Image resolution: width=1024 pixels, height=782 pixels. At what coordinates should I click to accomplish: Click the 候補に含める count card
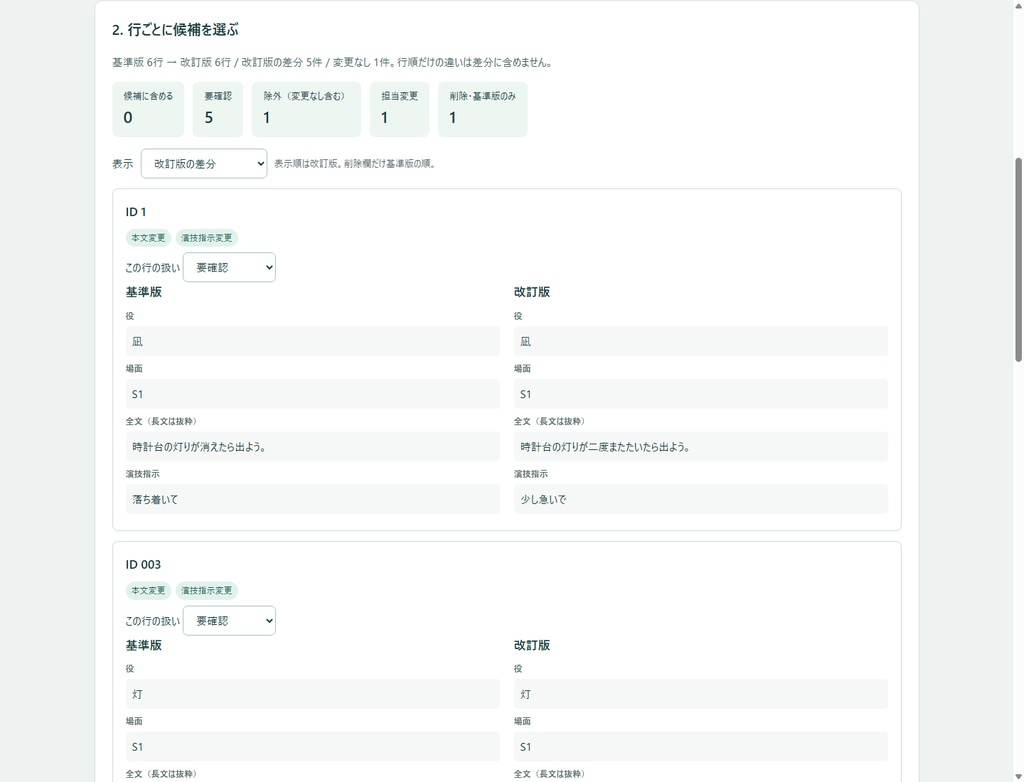coord(148,109)
